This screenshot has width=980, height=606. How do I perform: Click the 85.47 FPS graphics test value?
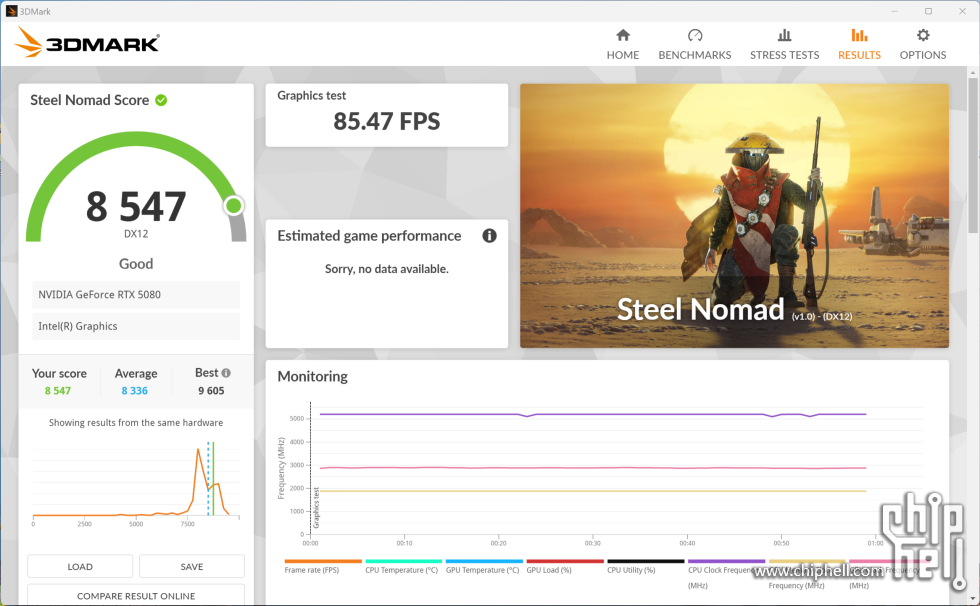[386, 121]
